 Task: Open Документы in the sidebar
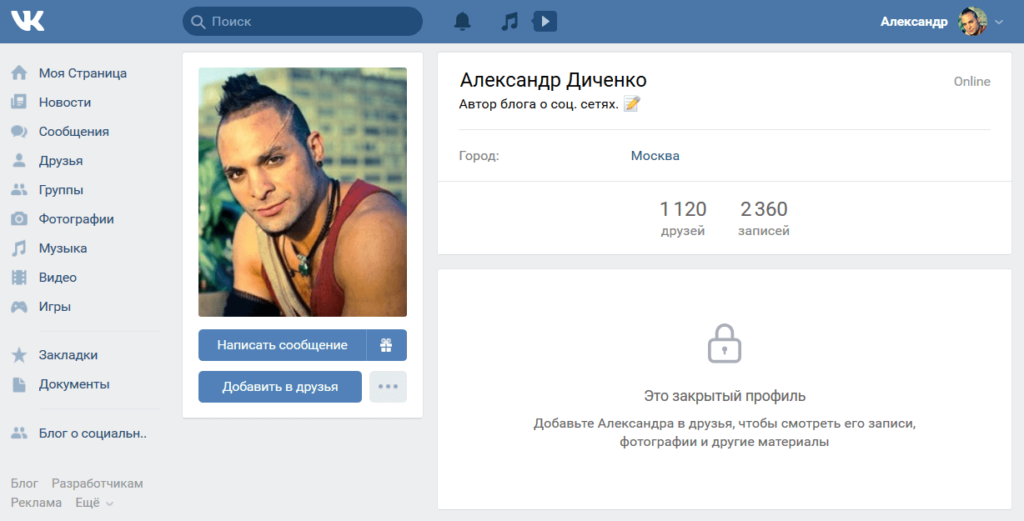[74, 385]
